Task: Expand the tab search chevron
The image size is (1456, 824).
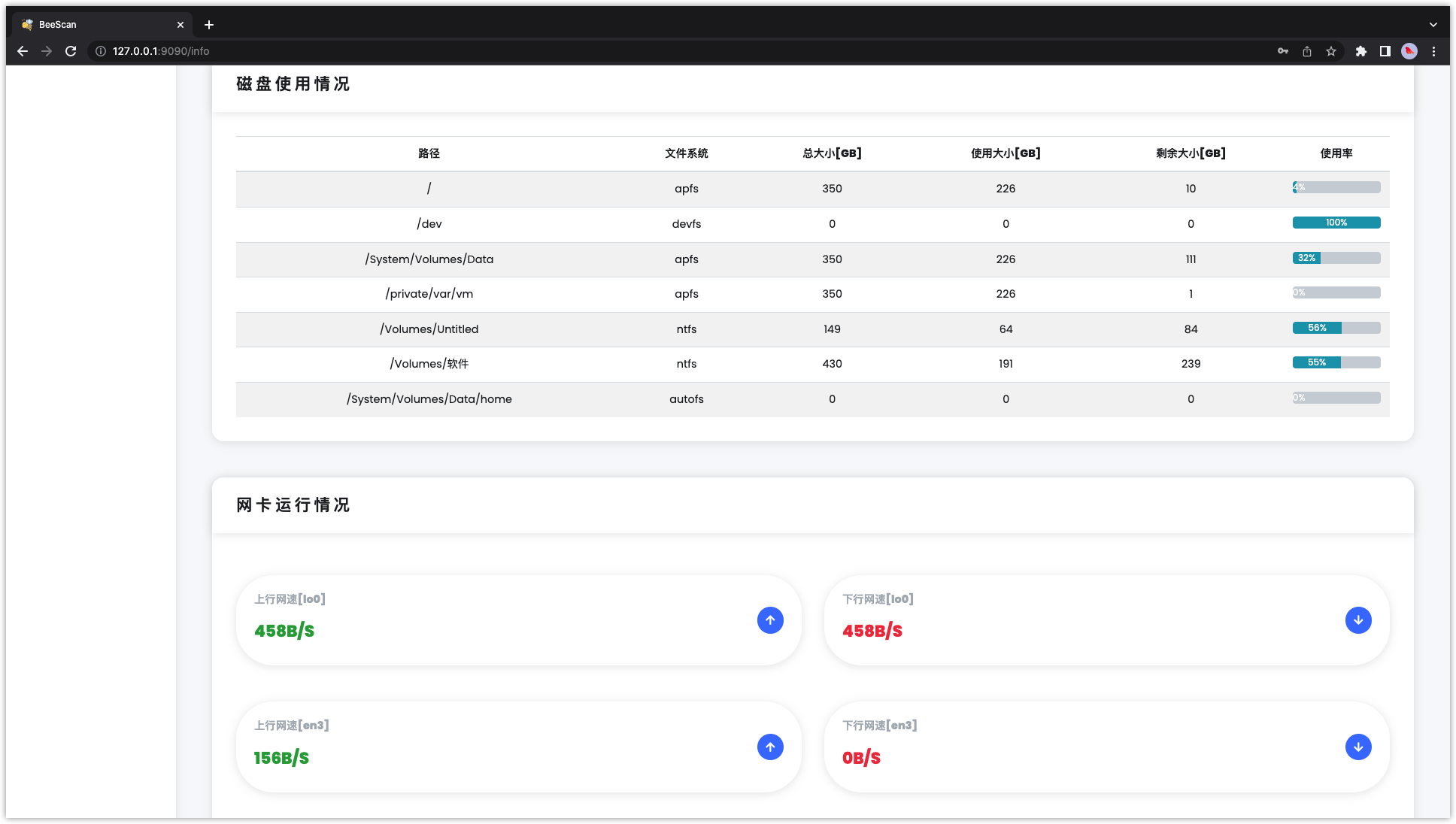Action: tap(1433, 25)
